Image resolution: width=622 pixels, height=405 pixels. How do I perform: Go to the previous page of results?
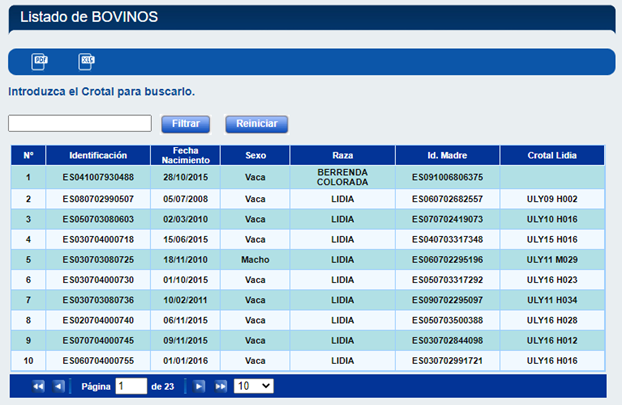click(58, 386)
